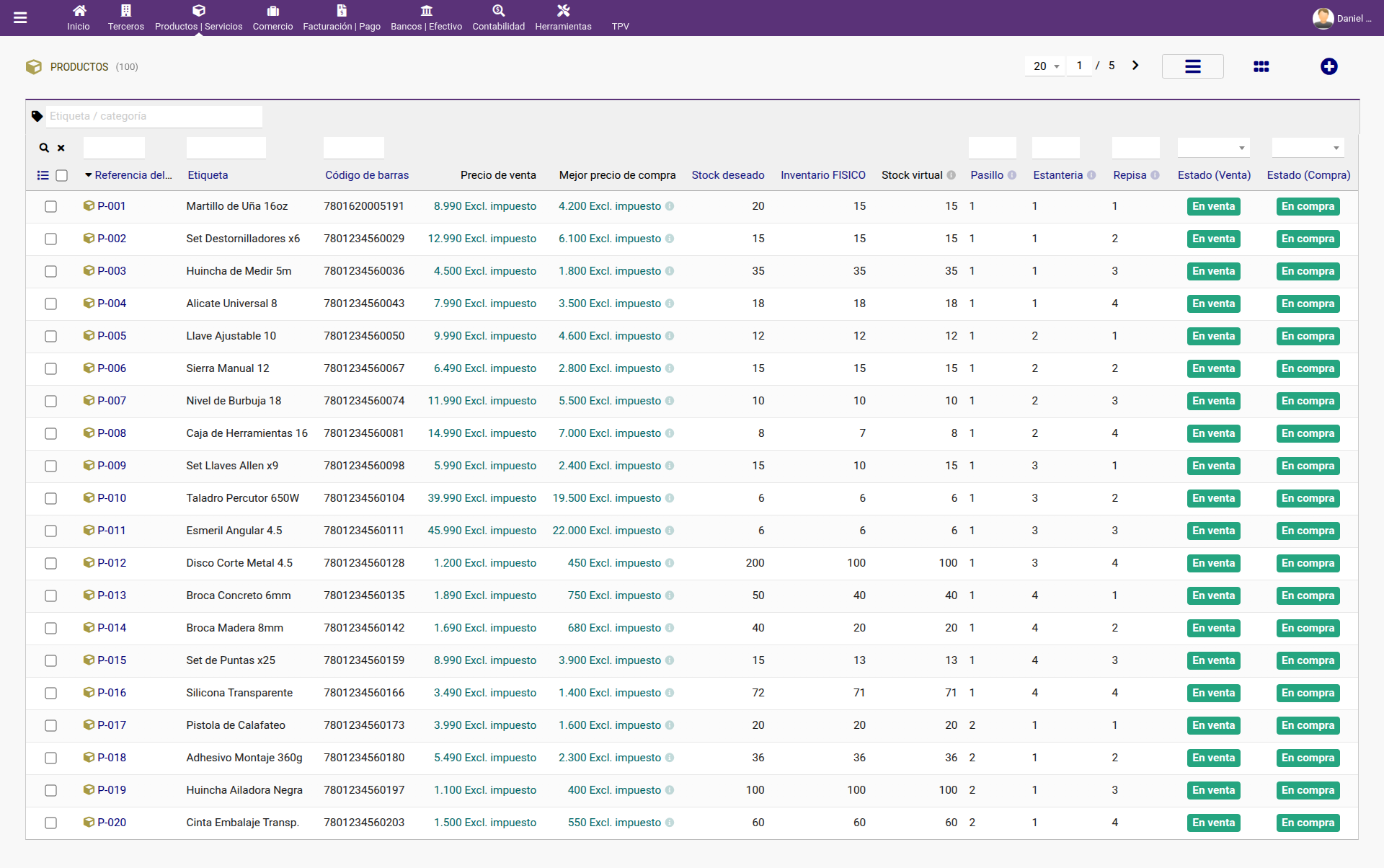Sort by Código de barras column
Screen dimensions: 1384x868
click(367, 175)
